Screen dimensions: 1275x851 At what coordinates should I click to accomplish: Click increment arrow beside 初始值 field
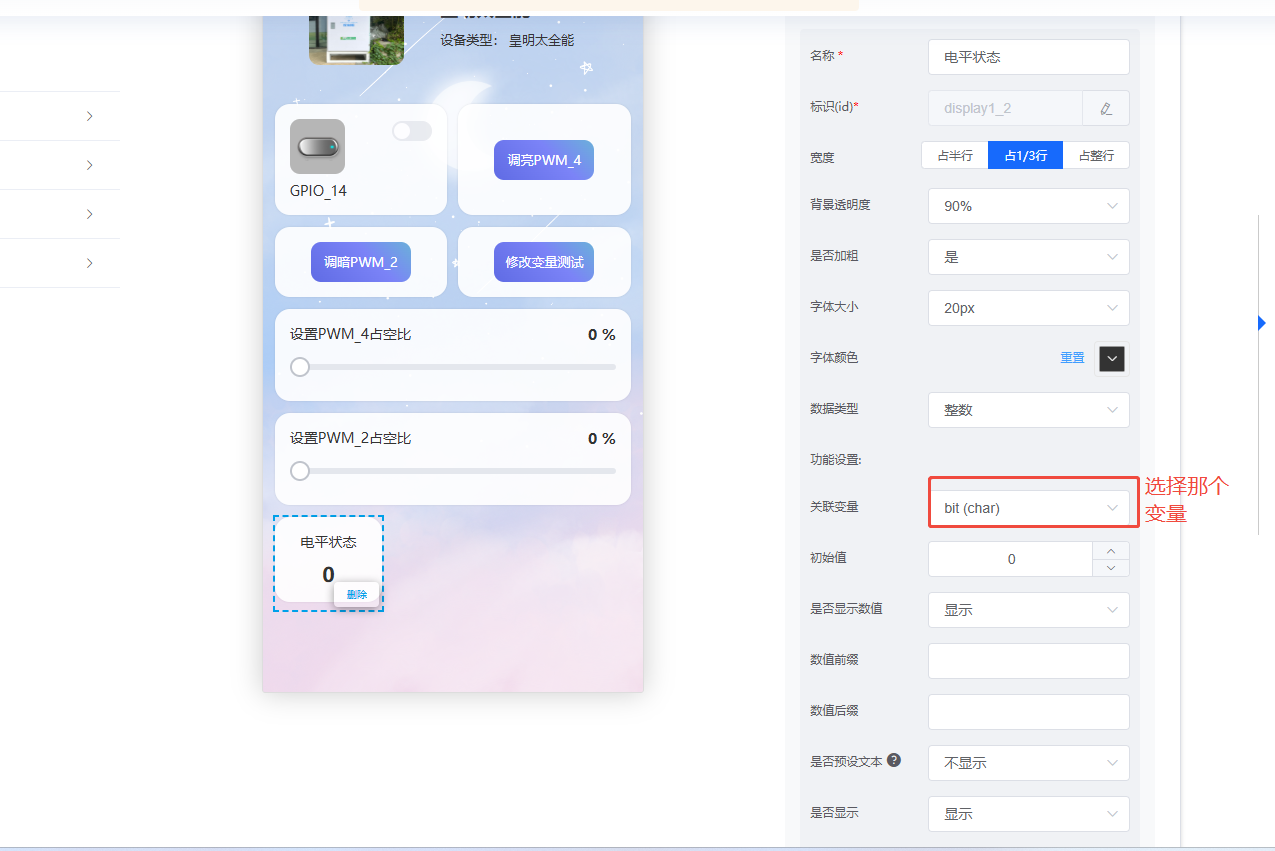pyautogui.click(x=1110, y=552)
